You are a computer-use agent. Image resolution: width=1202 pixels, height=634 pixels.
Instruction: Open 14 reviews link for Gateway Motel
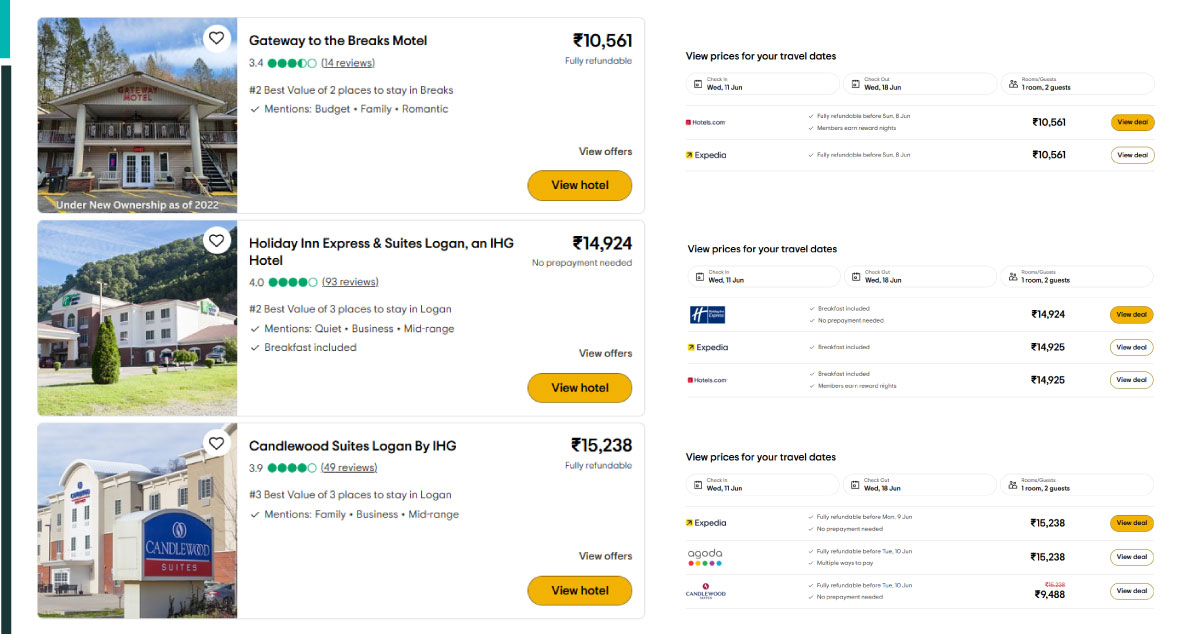348,63
